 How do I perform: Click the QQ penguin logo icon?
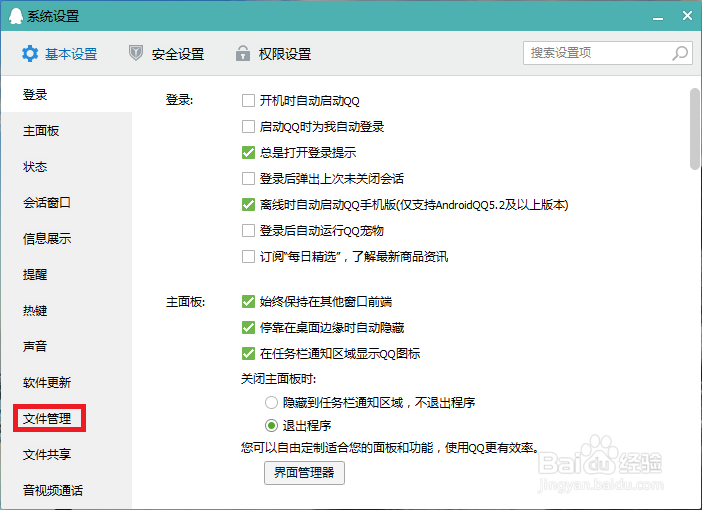tap(16, 16)
